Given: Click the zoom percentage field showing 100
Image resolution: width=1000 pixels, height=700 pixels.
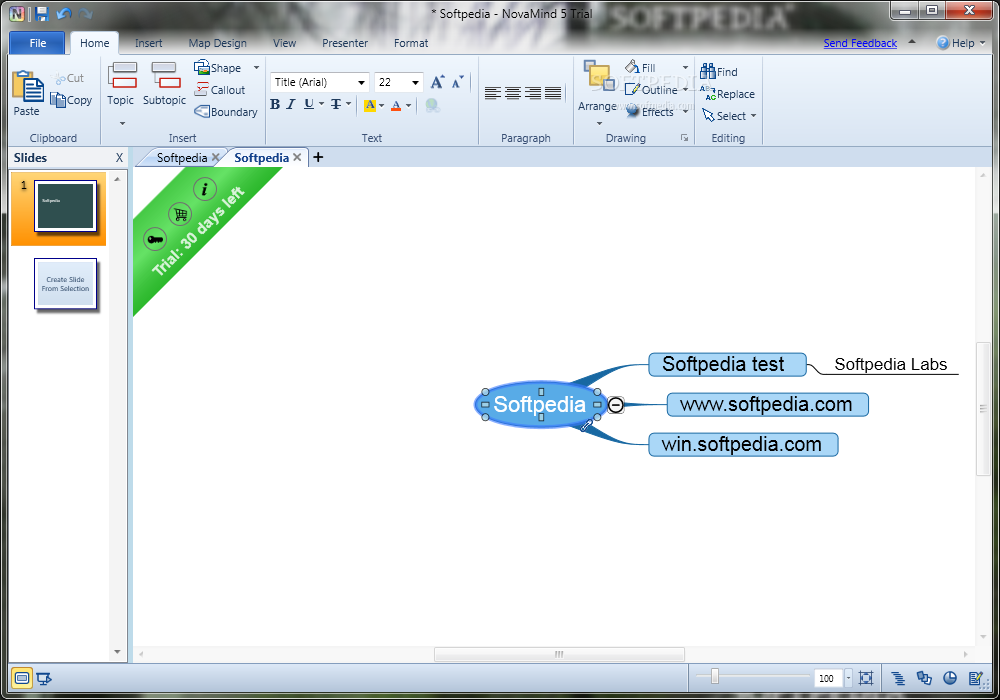Looking at the screenshot, I should tap(827, 678).
